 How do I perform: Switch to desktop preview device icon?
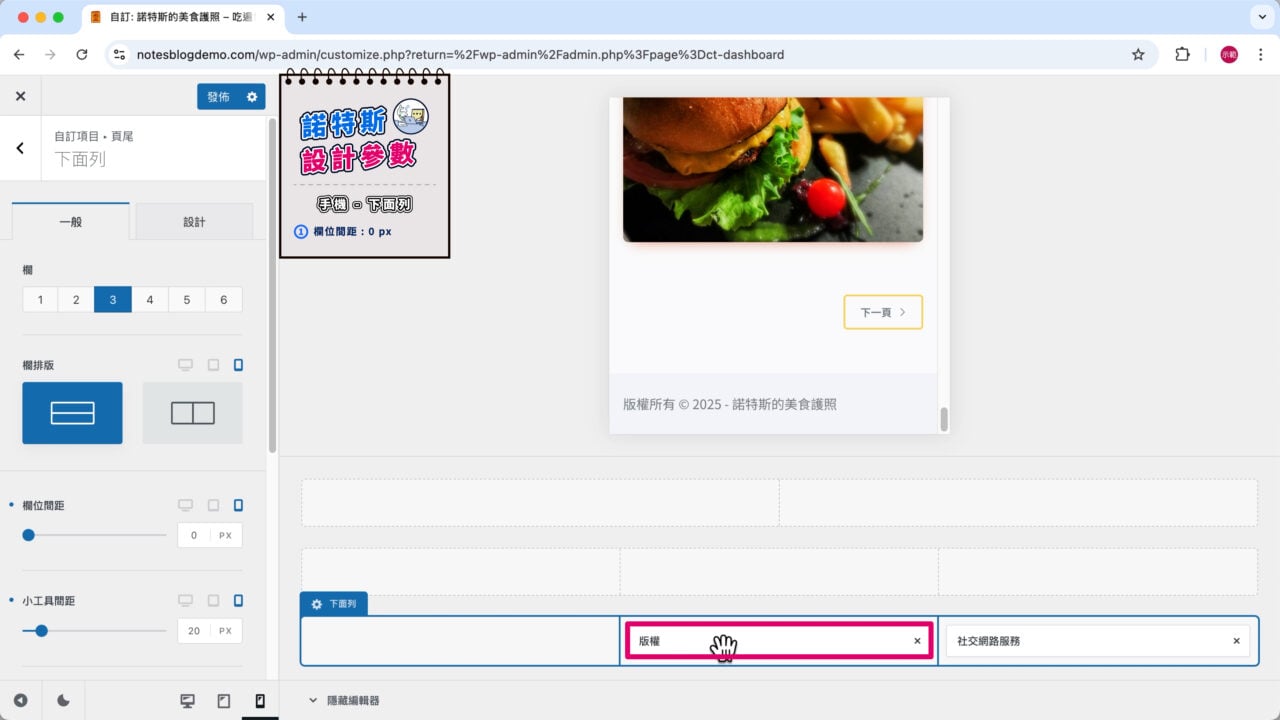pyautogui.click(x=187, y=701)
